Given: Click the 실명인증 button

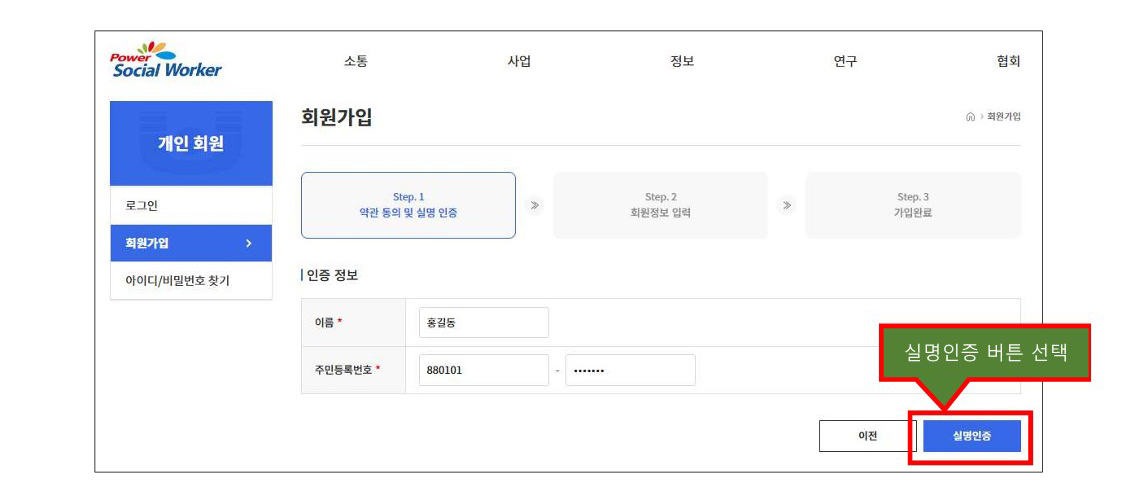Looking at the screenshot, I should (x=972, y=436).
